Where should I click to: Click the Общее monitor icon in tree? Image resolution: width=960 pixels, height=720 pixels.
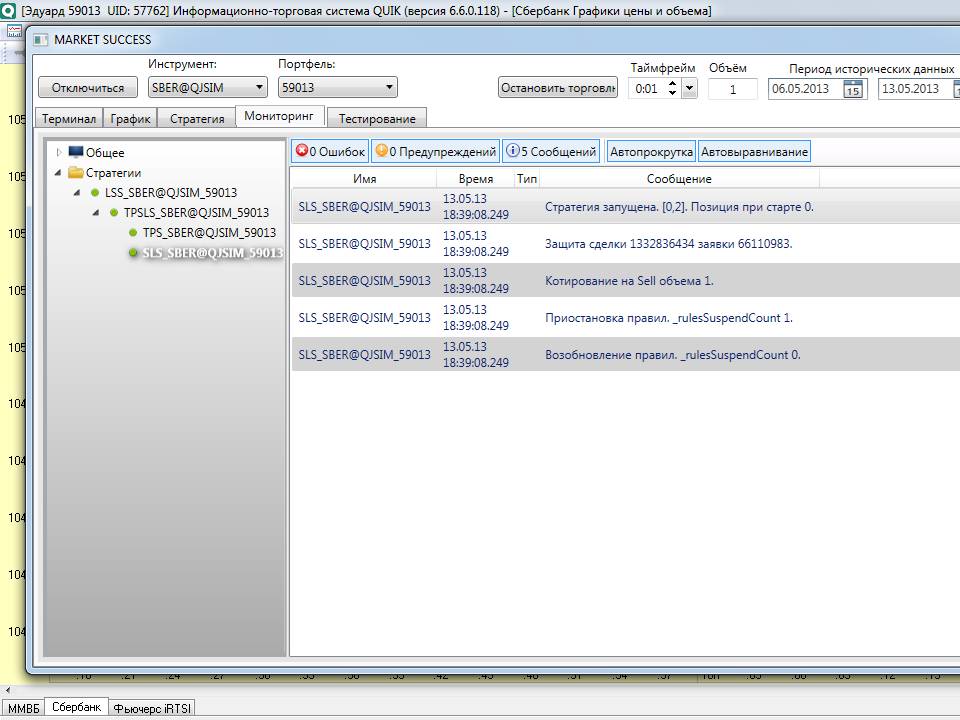click(76, 153)
